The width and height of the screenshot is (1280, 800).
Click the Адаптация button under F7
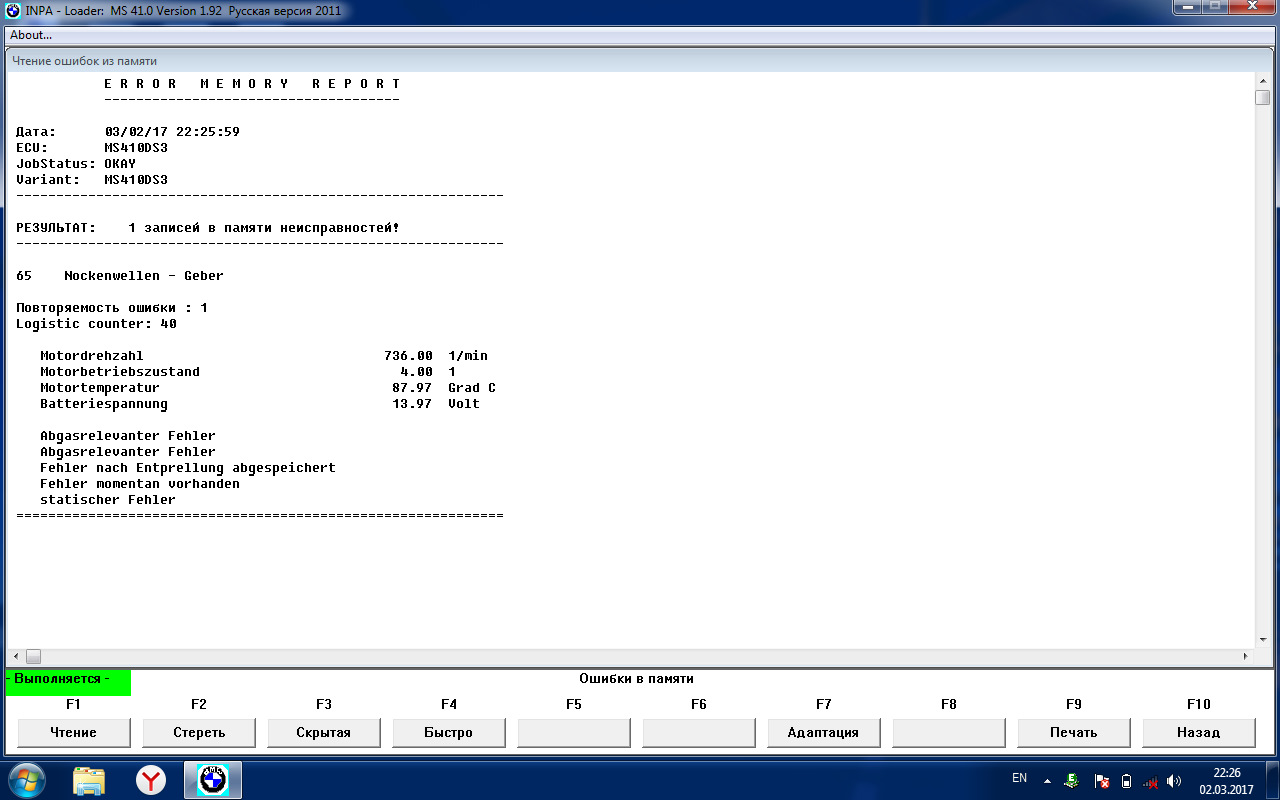click(824, 732)
